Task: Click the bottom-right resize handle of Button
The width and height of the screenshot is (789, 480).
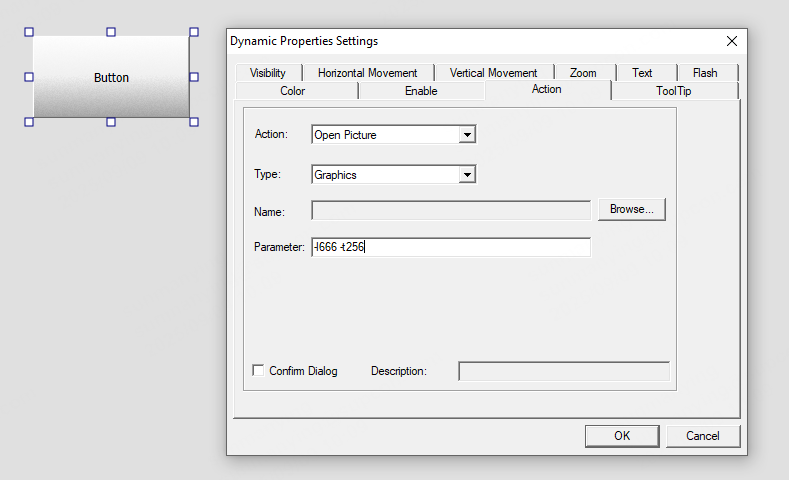Action: pyautogui.click(x=194, y=122)
